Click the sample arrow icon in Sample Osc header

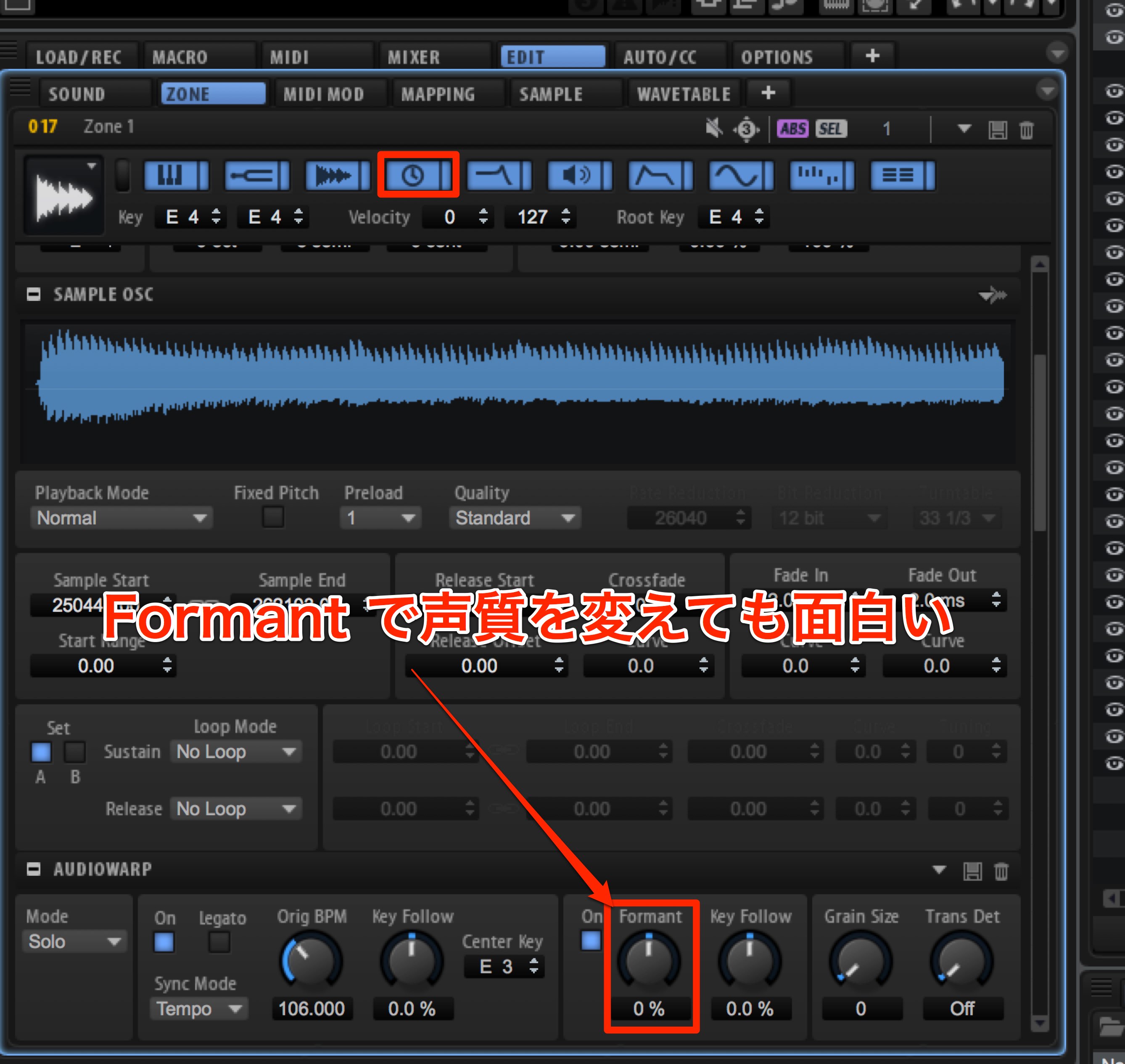tap(993, 295)
